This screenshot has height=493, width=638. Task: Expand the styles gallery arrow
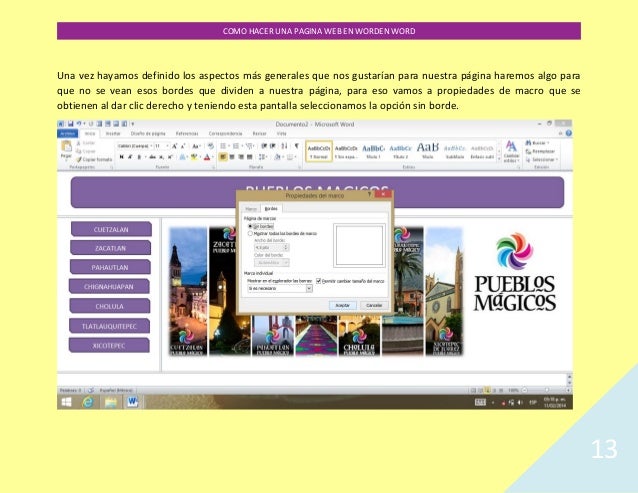coord(499,159)
